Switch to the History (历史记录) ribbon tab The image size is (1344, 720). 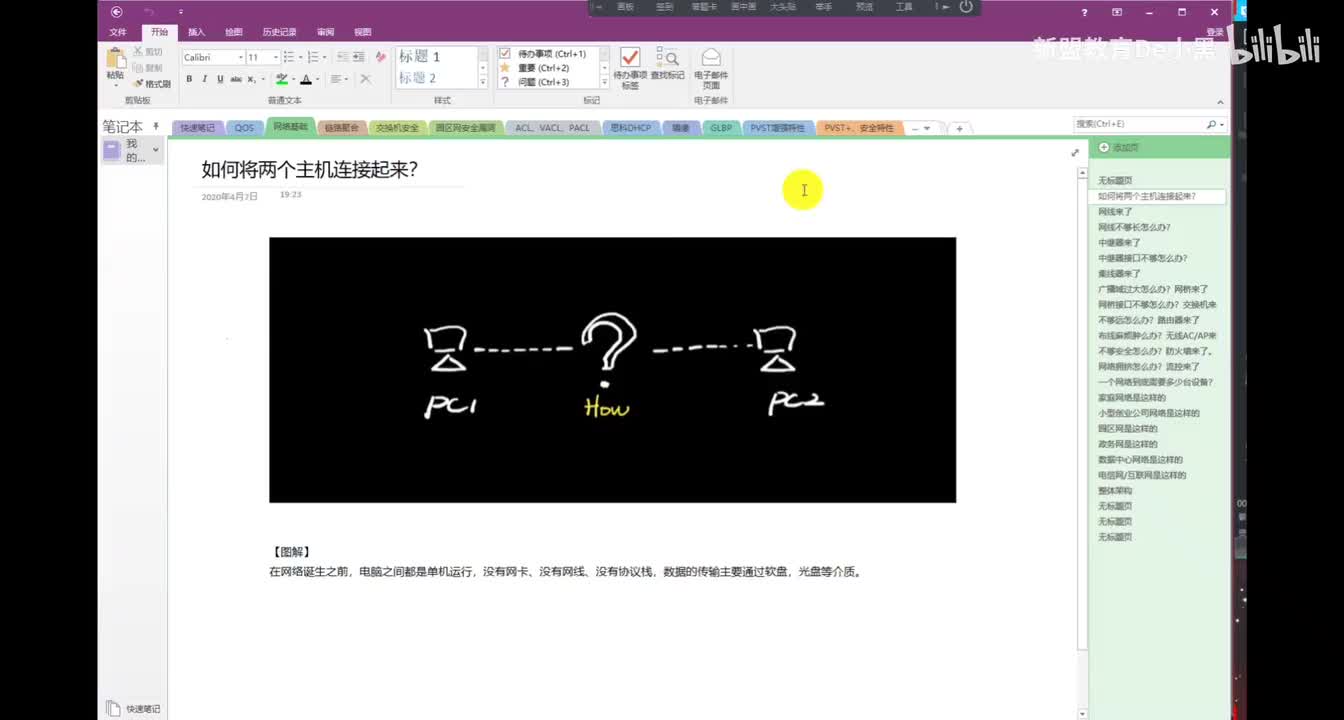279,32
